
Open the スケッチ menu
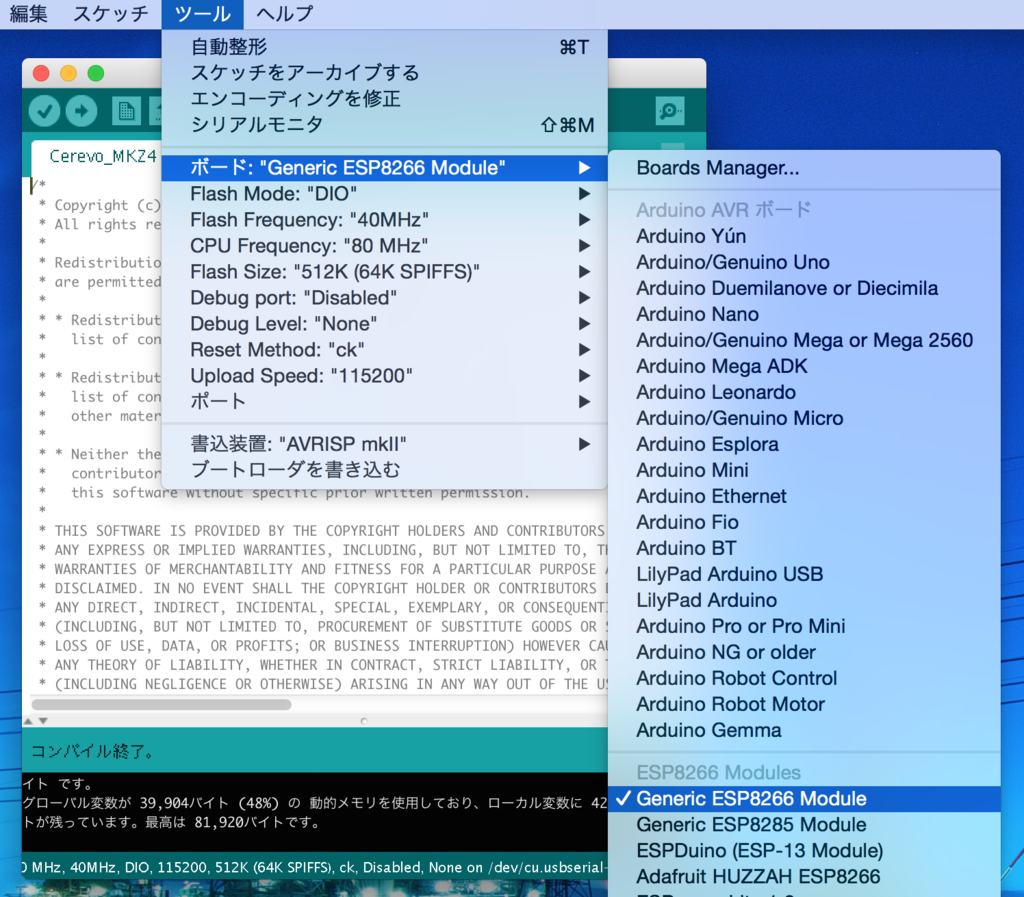(110, 14)
